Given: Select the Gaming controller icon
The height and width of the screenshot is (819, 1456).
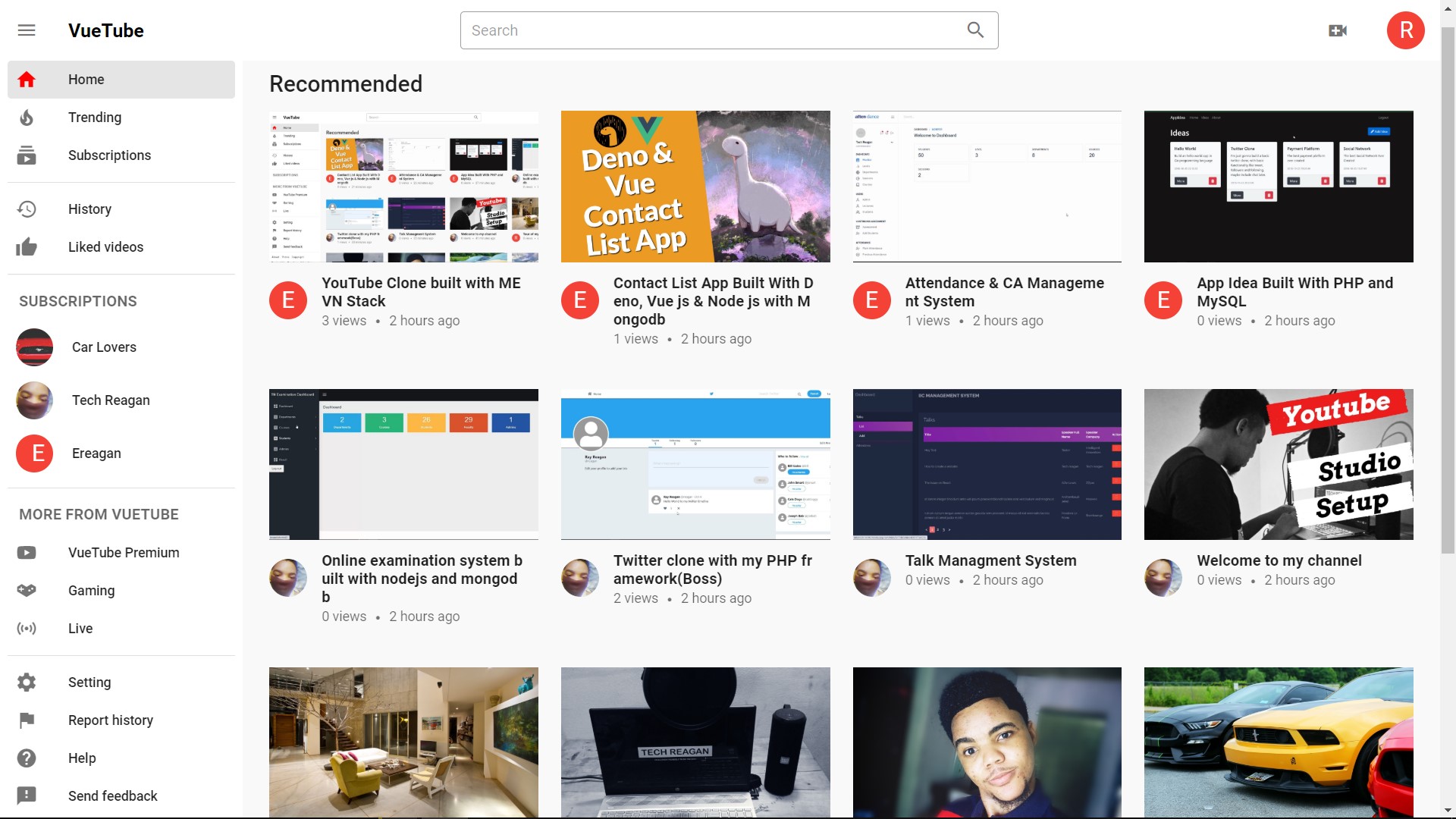Looking at the screenshot, I should 27,591.
